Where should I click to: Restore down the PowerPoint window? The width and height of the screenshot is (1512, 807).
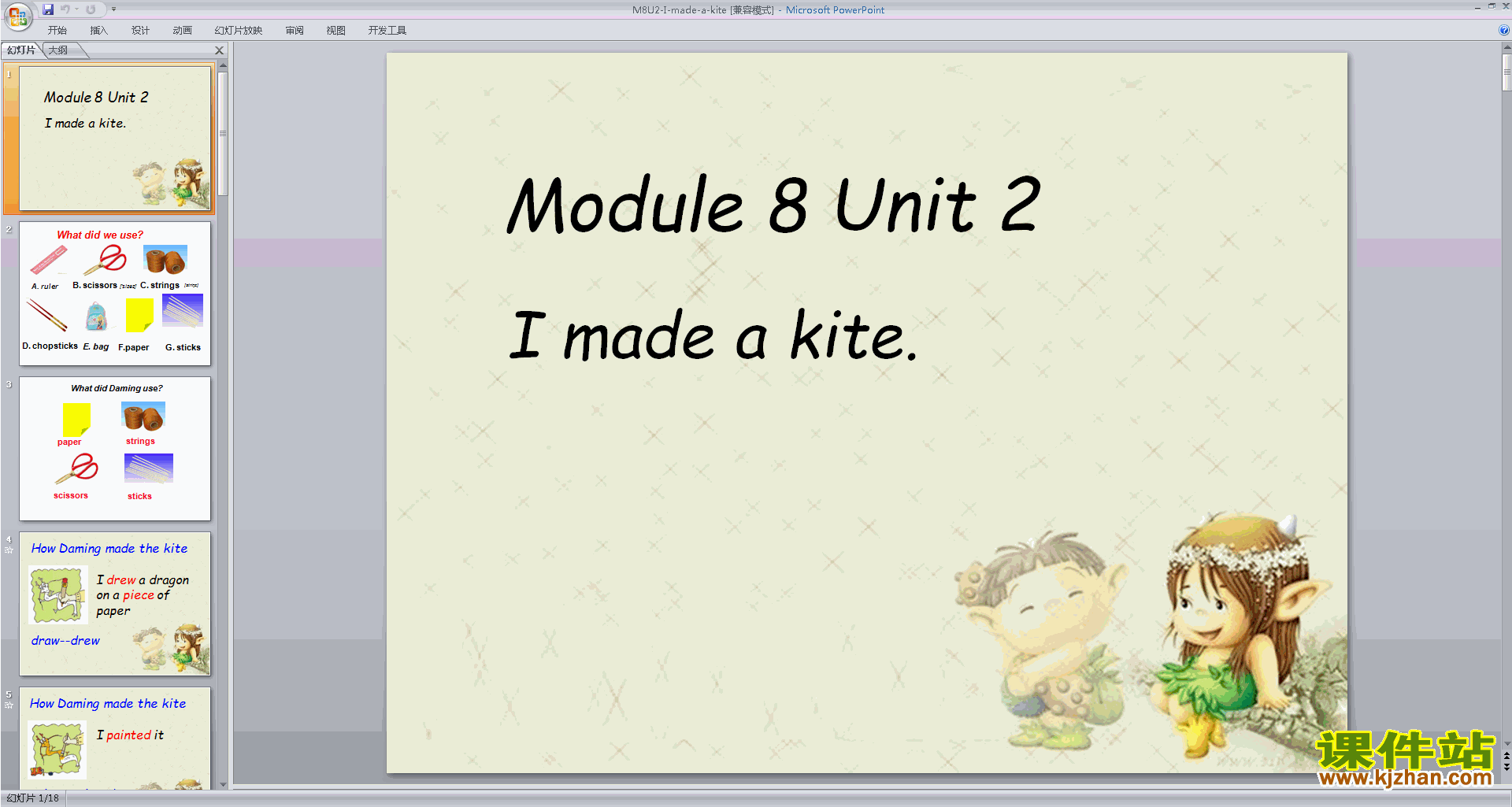coord(1492,6)
